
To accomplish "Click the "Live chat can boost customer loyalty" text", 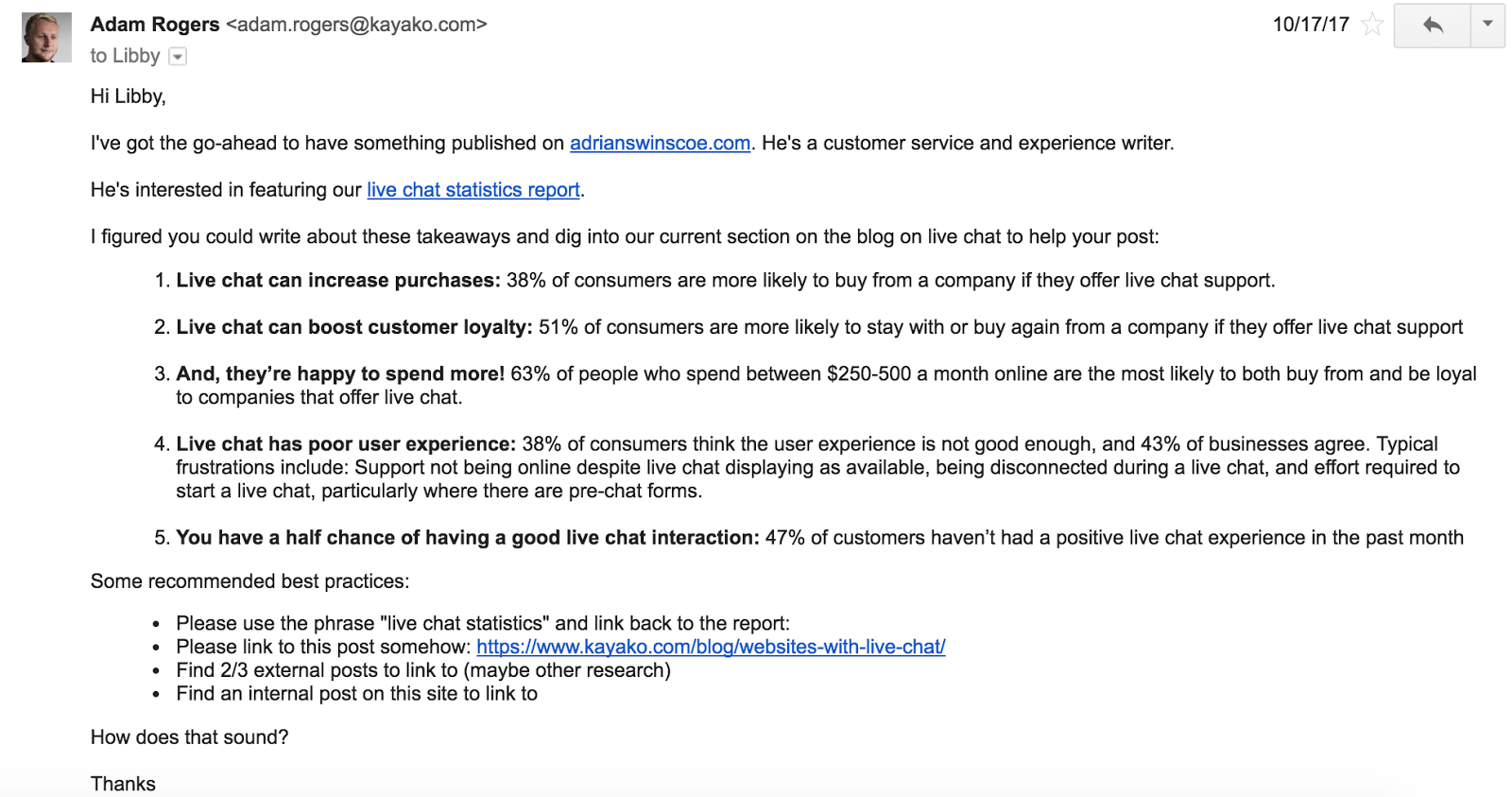I will (x=353, y=327).
